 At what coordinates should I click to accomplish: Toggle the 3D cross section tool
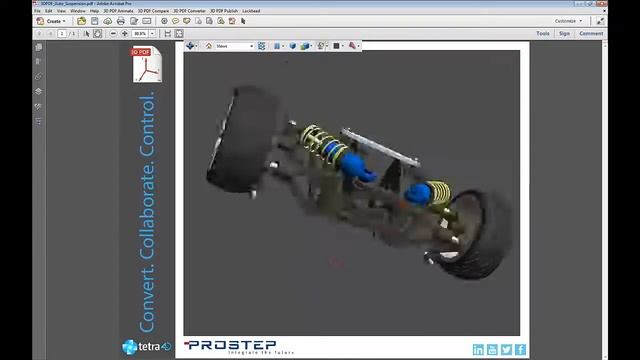pyautogui.click(x=353, y=46)
